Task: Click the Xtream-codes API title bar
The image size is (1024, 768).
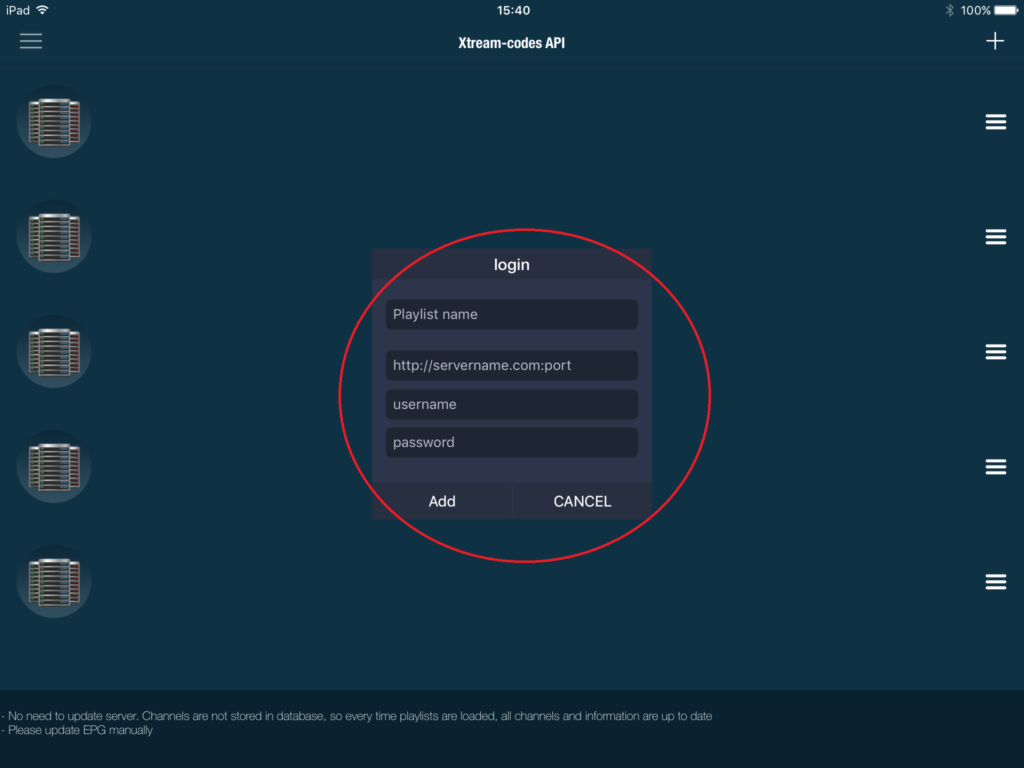Action: point(511,42)
